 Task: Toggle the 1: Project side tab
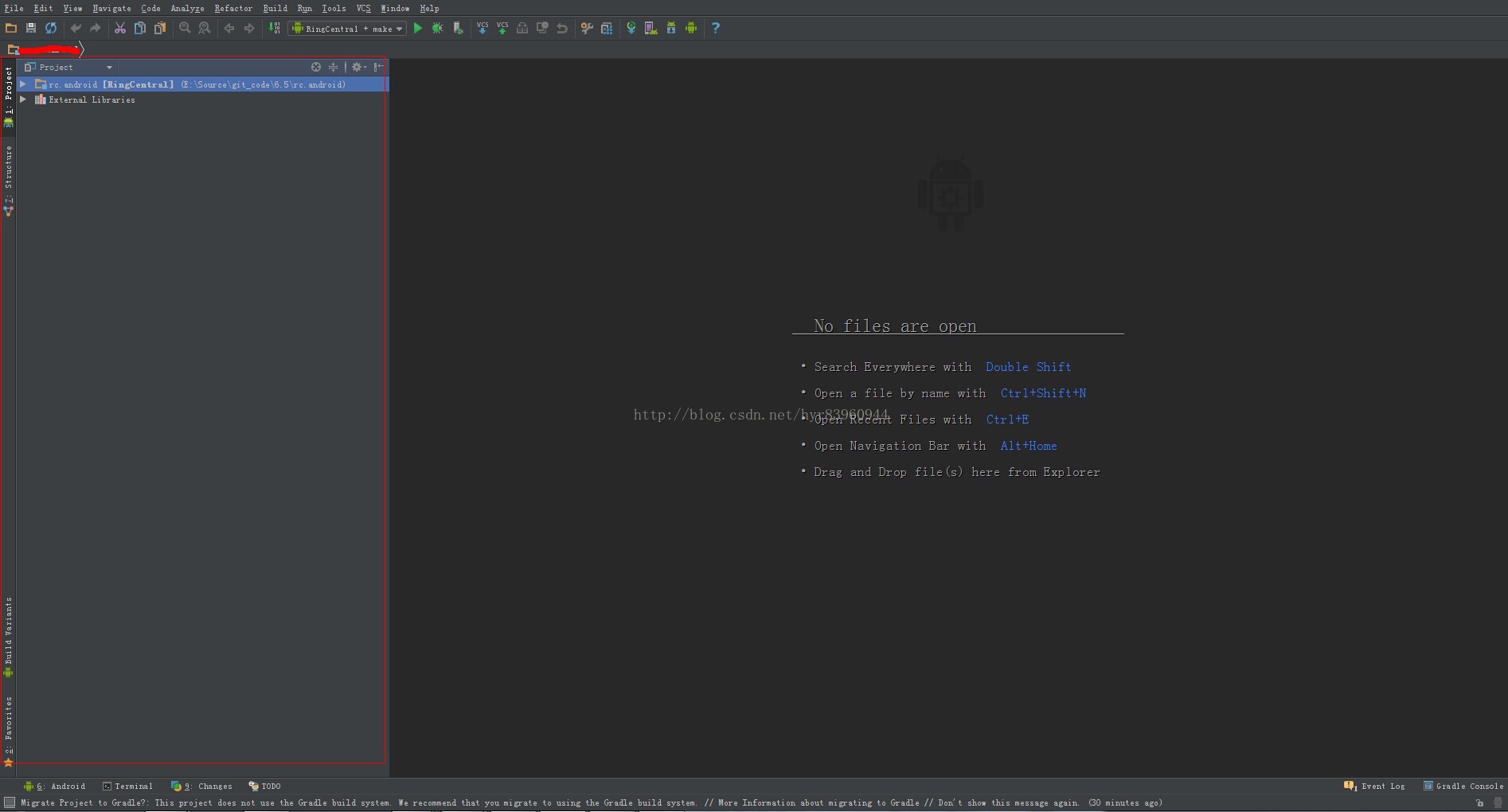point(9,96)
